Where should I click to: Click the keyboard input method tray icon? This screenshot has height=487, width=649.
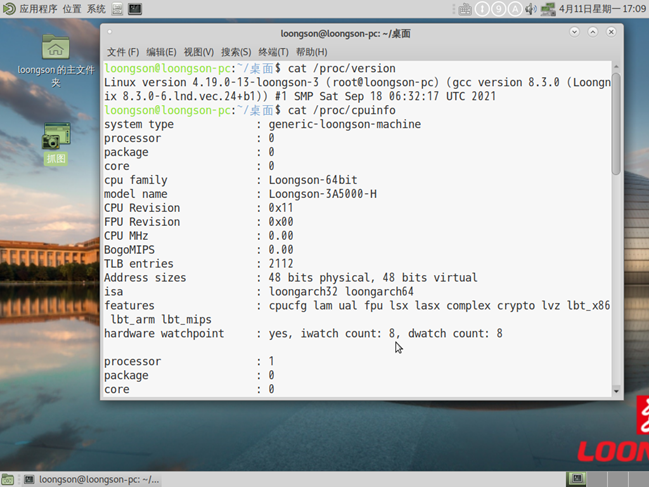pos(465,9)
